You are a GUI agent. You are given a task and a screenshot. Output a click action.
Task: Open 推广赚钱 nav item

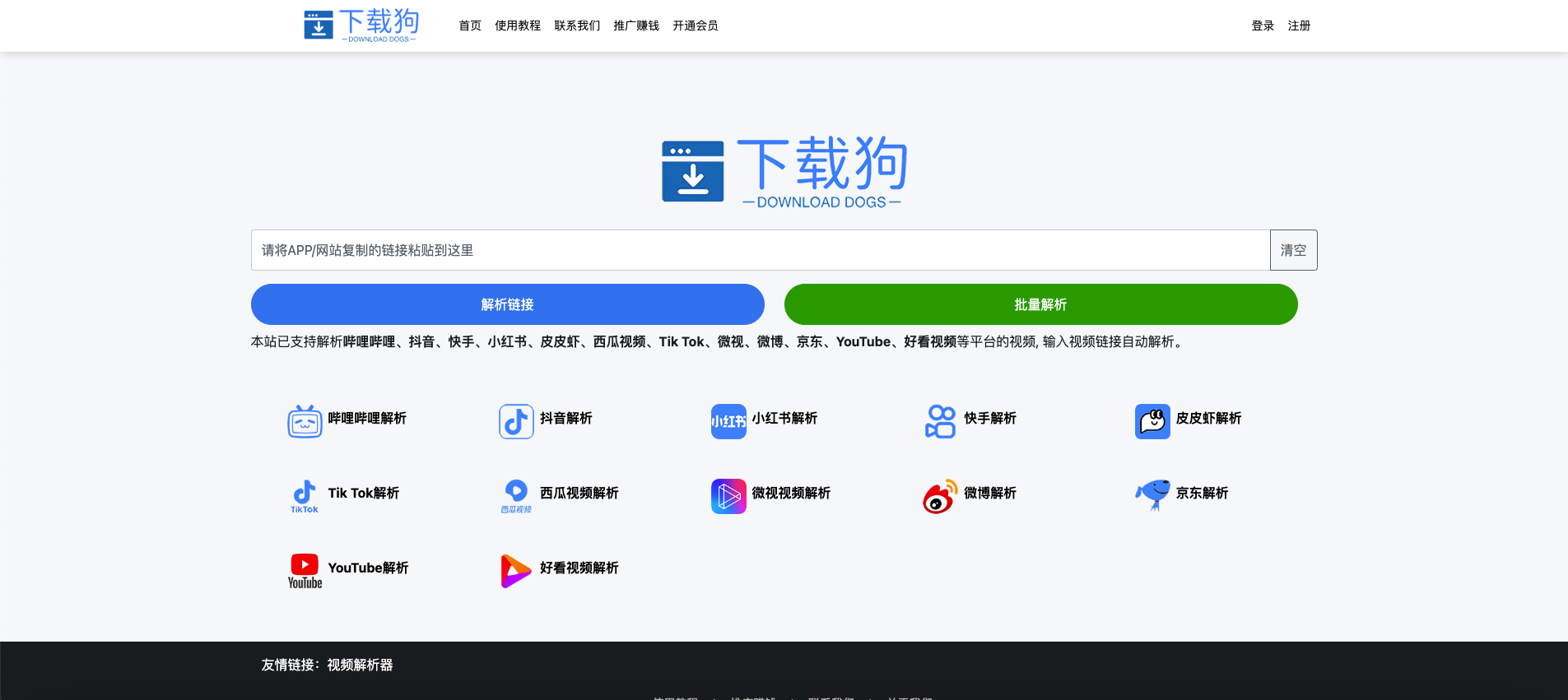click(x=636, y=25)
